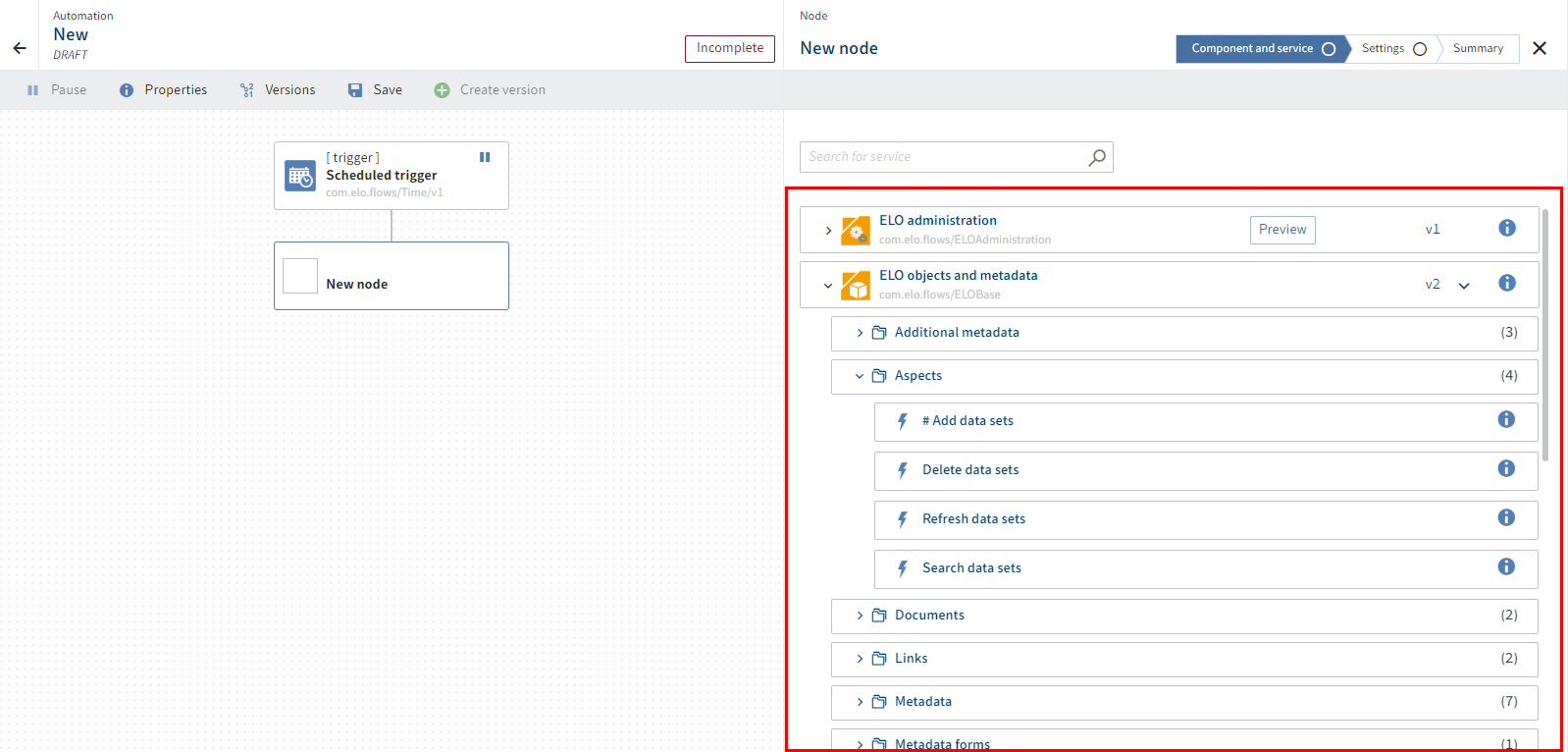
Task: Click the v1 version label
Action: pos(1433,230)
